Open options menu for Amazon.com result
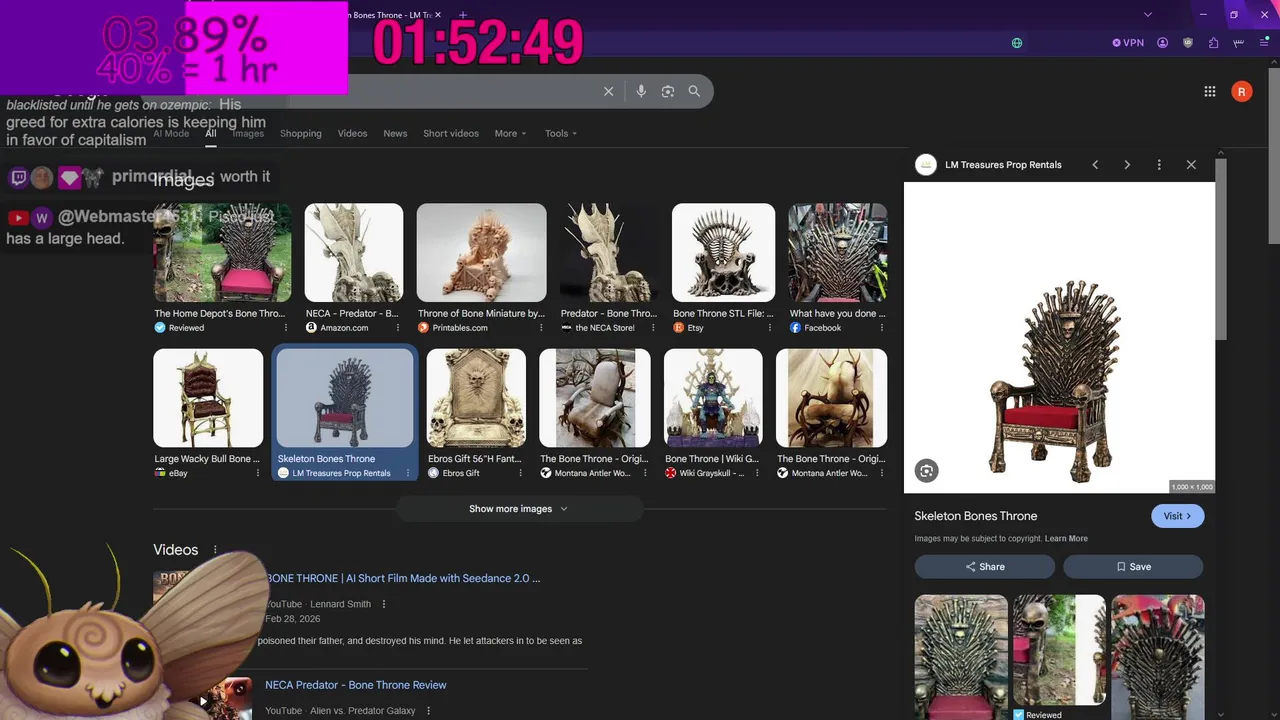Image resolution: width=1280 pixels, height=720 pixels. click(x=396, y=328)
